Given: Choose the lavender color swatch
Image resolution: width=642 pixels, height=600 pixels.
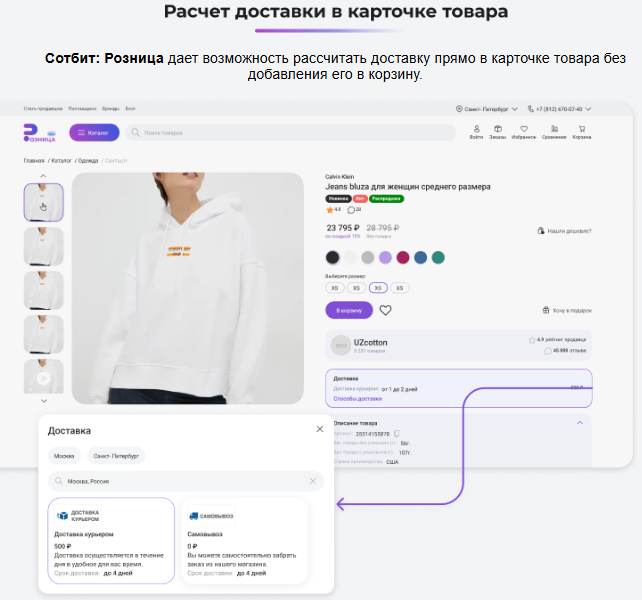Looking at the screenshot, I should [x=385, y=257].
